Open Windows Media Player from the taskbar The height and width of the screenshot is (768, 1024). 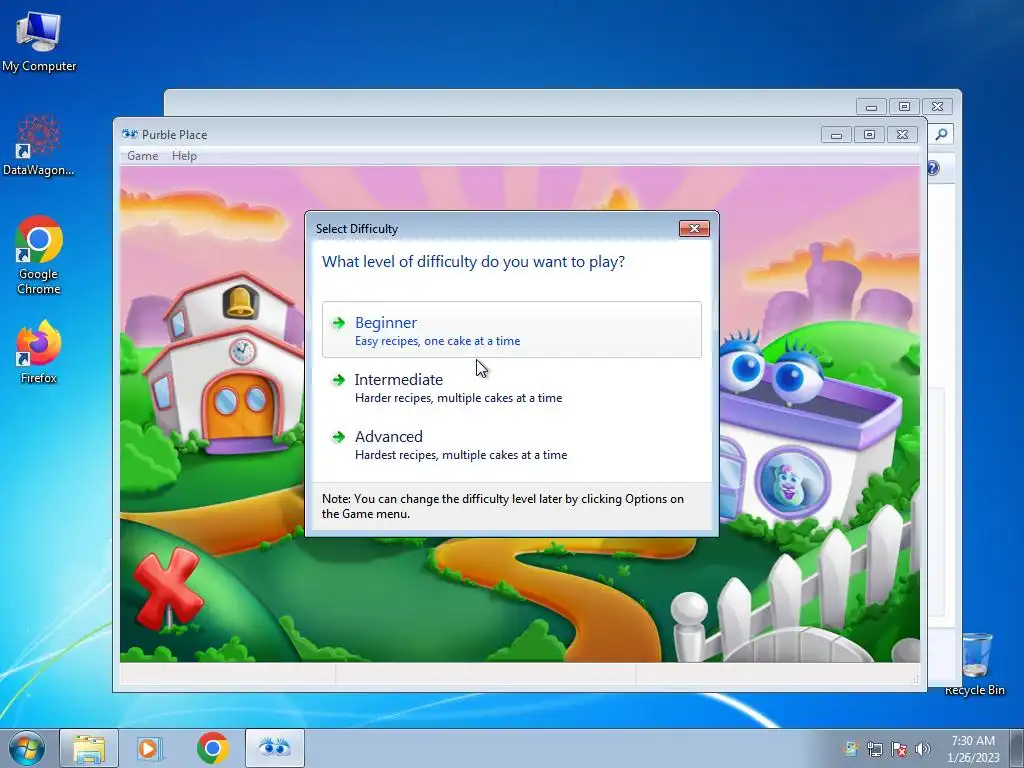tap(150, 748)
